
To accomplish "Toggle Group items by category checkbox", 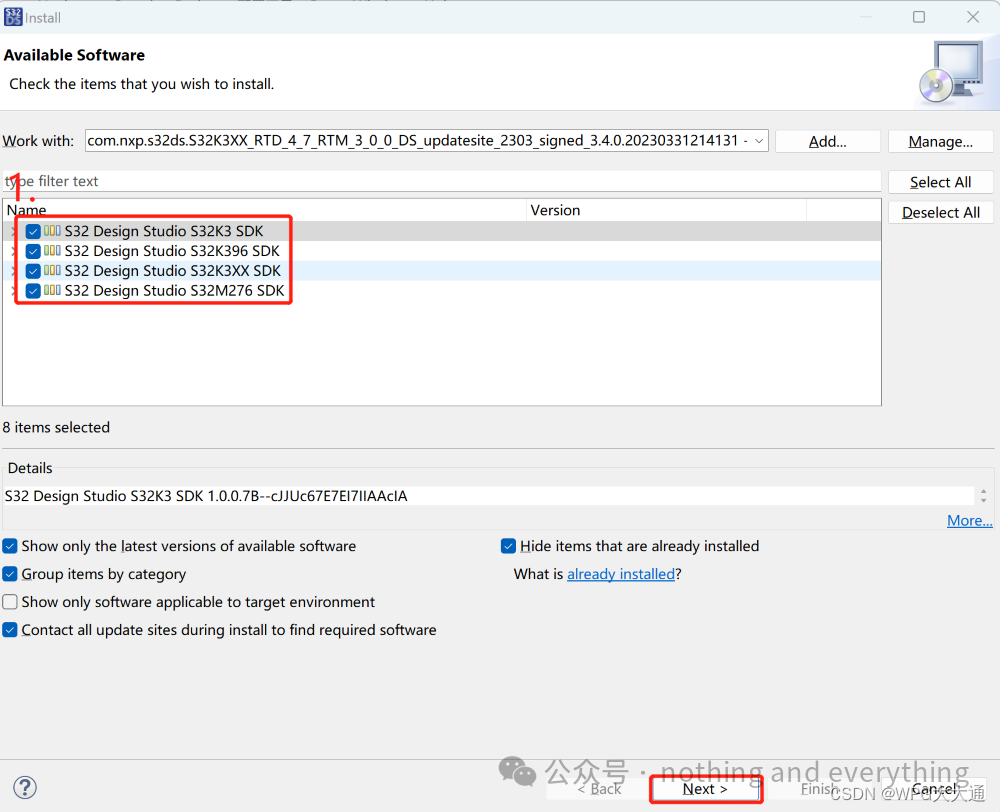I will tap(10, 574).
